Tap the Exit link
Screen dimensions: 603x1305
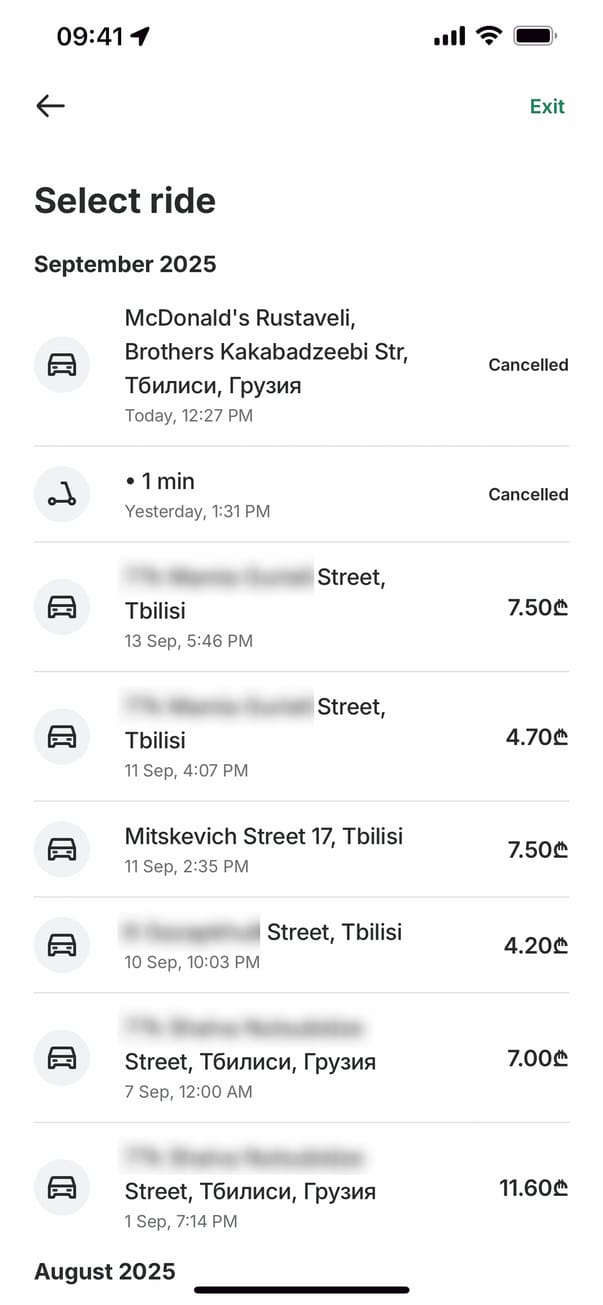pyautogui.click(x=547, y=107)
